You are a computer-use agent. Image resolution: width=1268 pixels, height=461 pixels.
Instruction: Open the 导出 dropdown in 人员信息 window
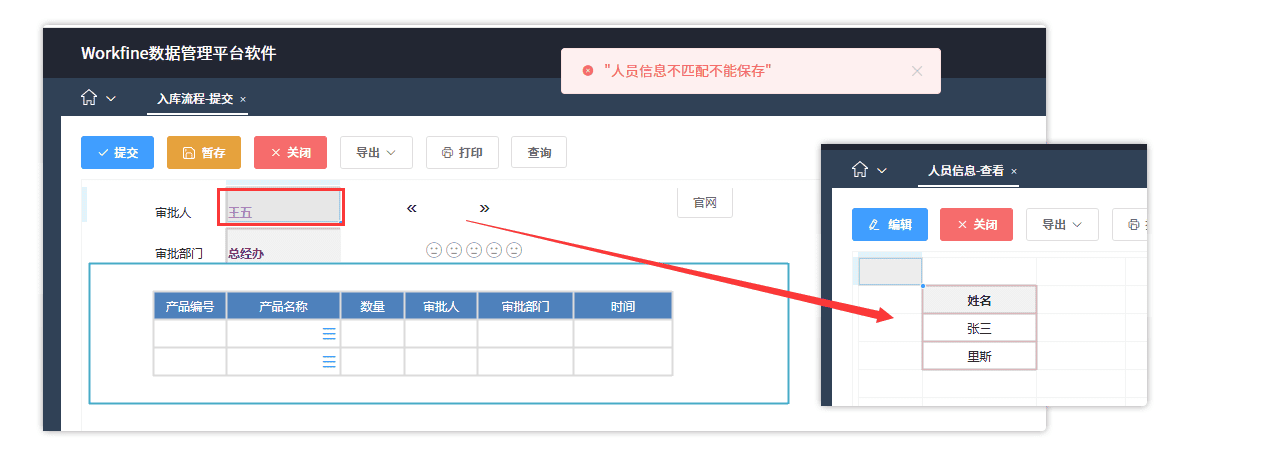point(1062,224)
